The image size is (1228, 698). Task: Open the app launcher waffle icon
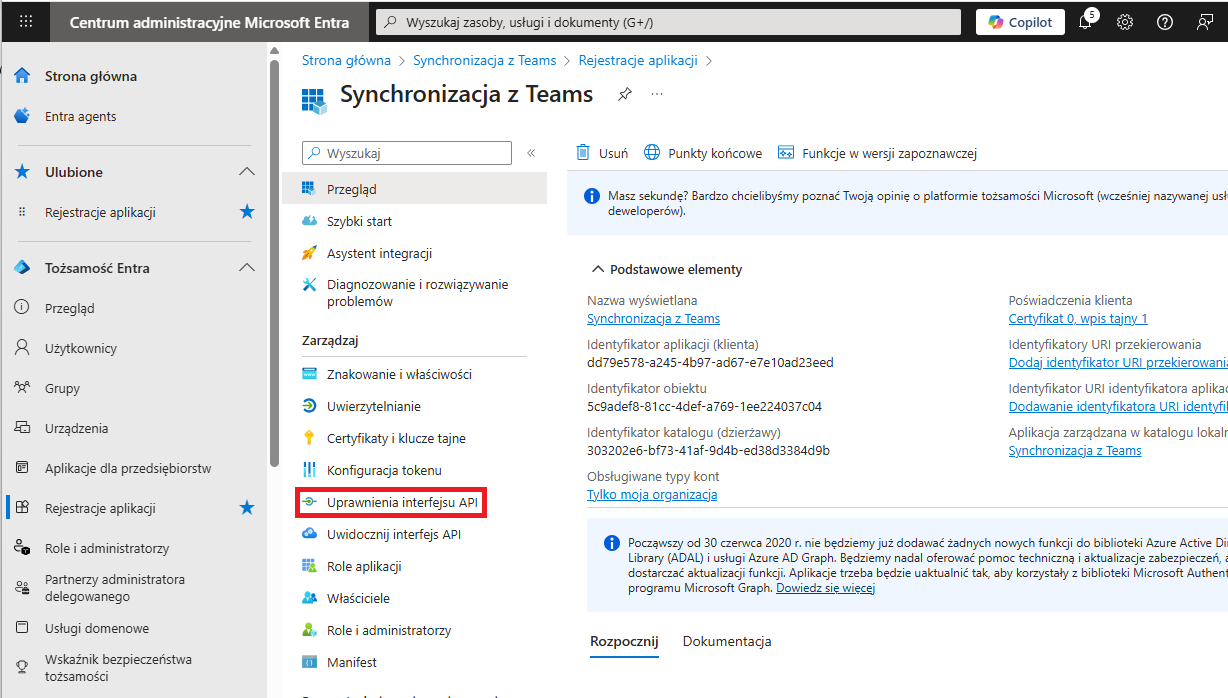[26, 21]
